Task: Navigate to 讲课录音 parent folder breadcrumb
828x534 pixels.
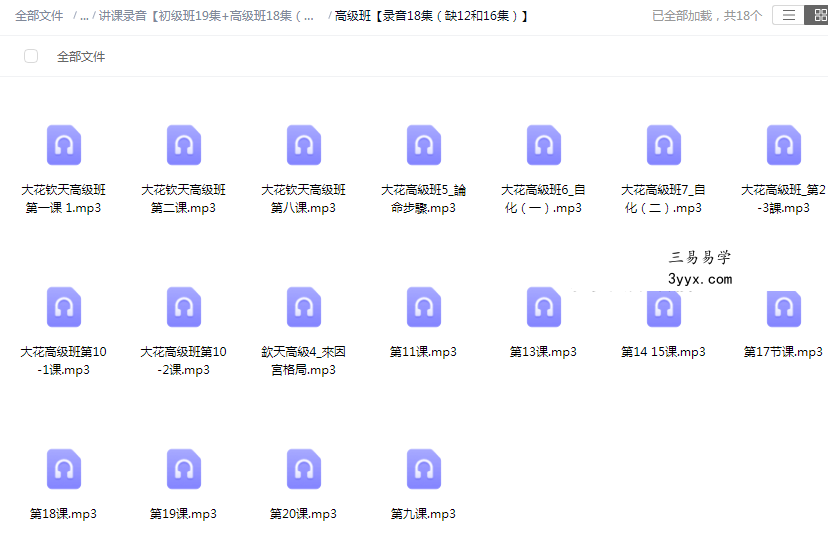Action: pos(206,16)
